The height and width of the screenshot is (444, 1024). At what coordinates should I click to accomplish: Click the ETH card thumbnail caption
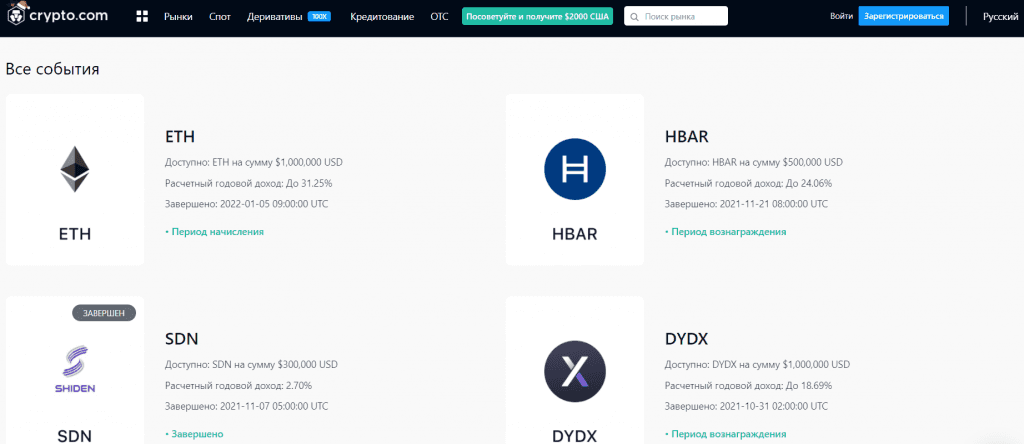(74, 234)
